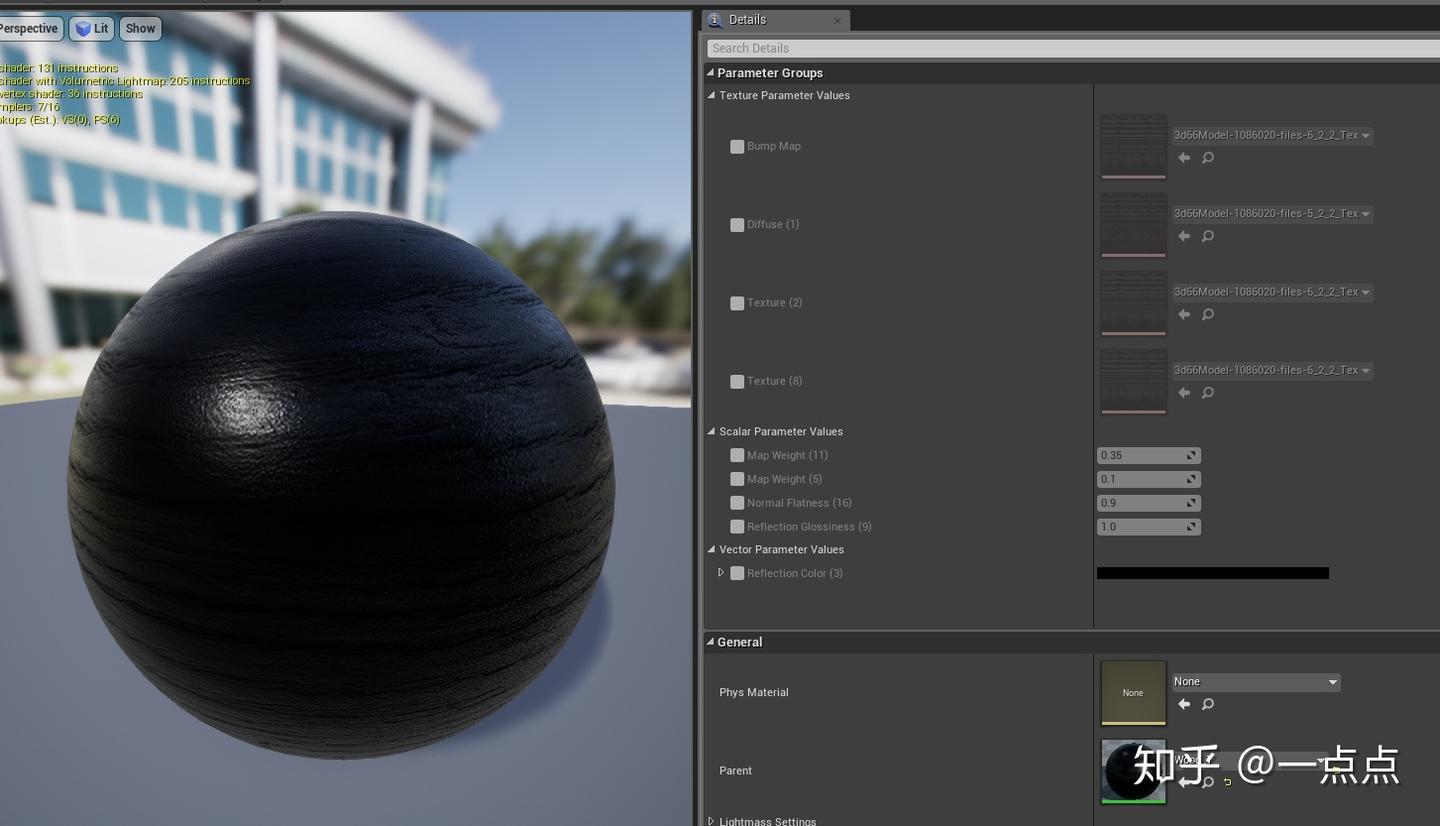Browse to the Phys Material asset

[1207, 704]
